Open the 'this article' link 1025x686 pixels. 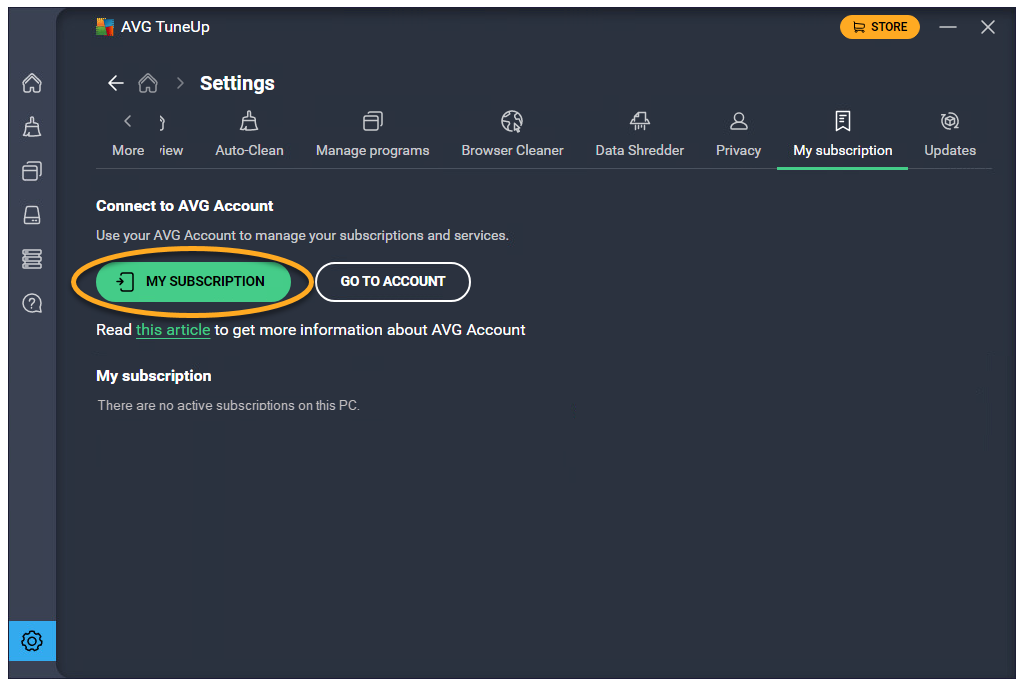173,330
